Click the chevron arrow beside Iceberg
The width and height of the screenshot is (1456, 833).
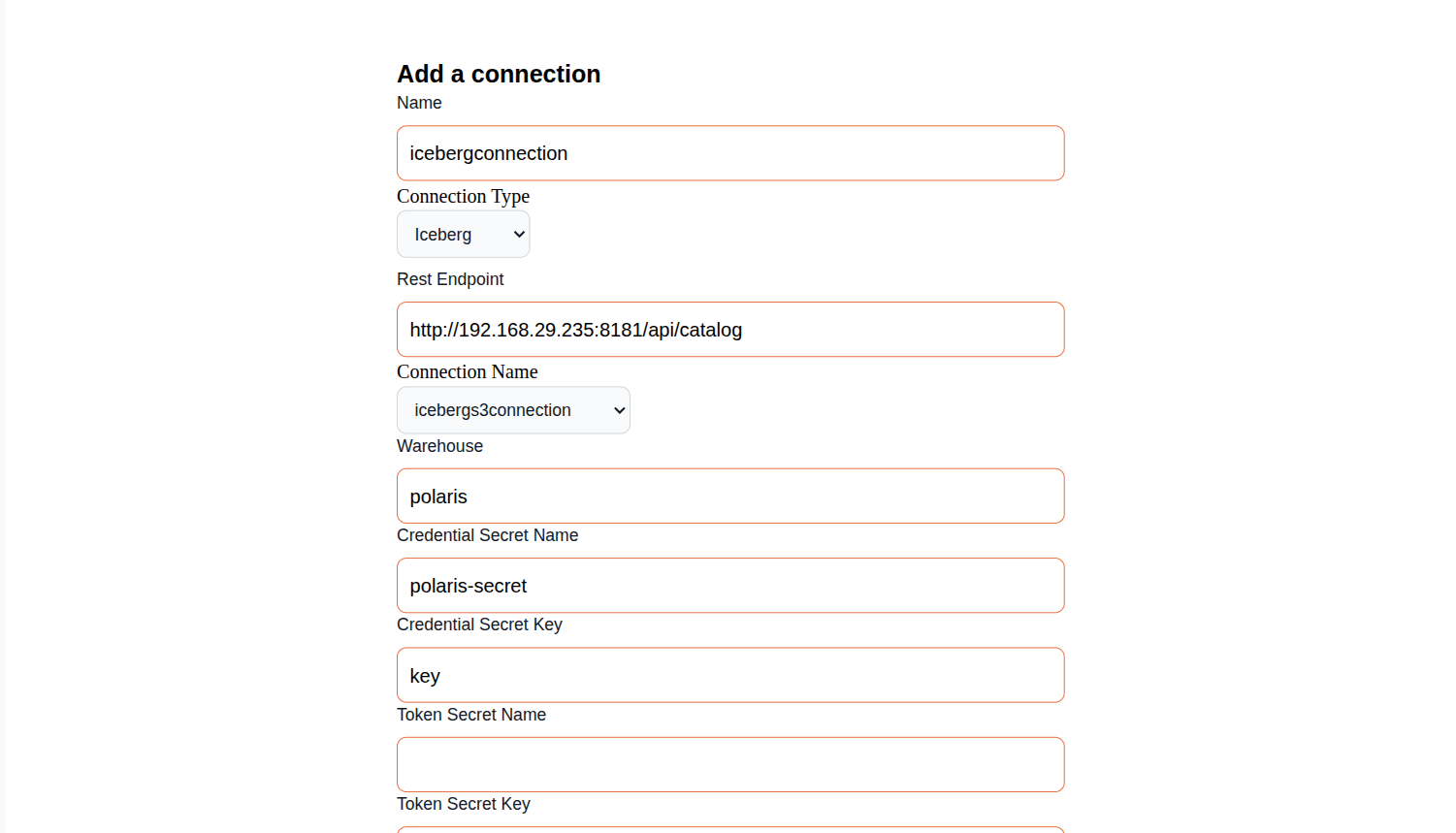pos(519,235)
